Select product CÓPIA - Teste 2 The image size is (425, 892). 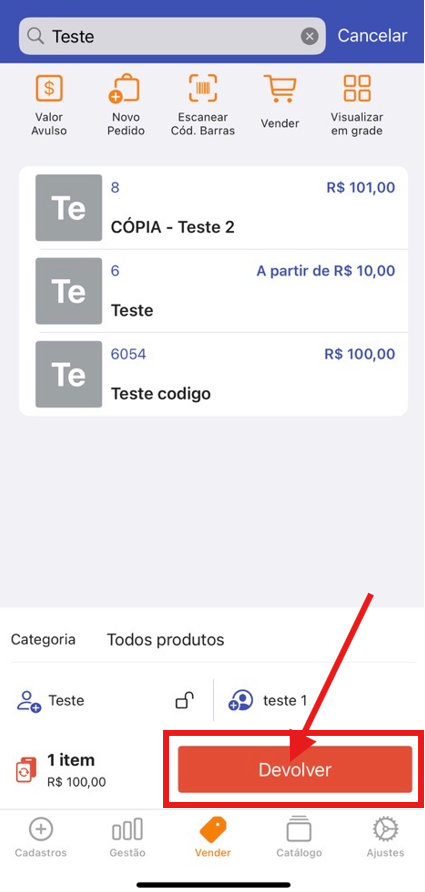coord(213,208)
